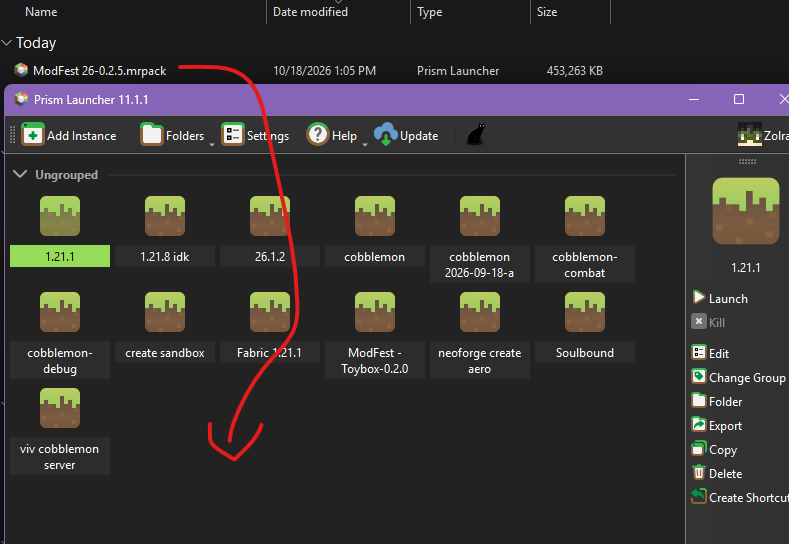Click the Add Instance toolbar button
Viewport: 789px width, 544px height.
pos(69,135)
